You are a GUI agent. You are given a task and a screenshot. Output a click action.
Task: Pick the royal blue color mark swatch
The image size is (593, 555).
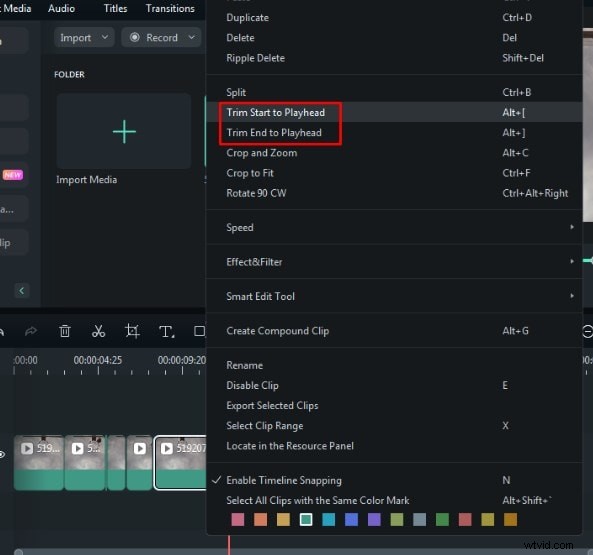pyautogui.click(x=351, y=519)
